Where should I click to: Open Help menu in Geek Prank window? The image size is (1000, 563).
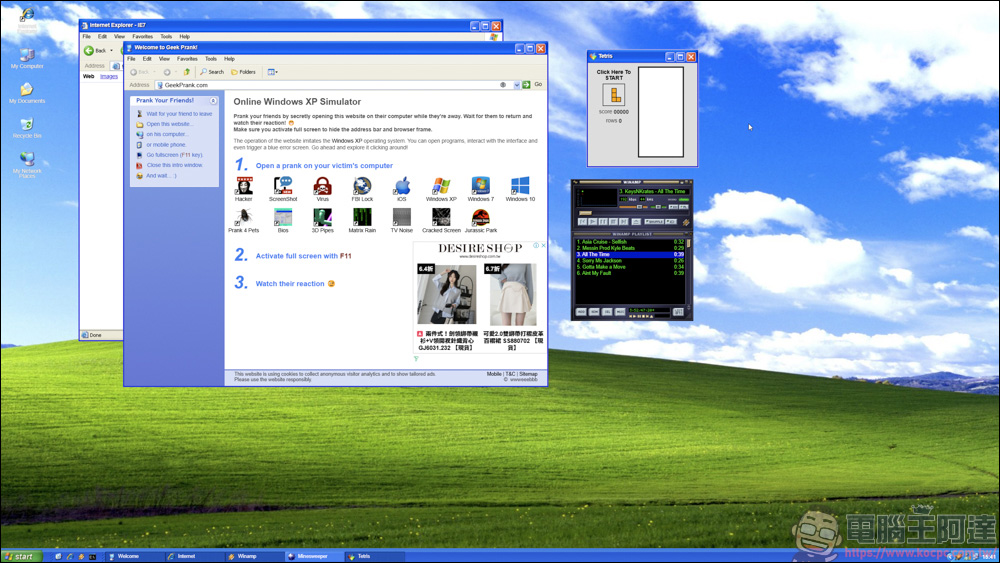pos(230,59)
